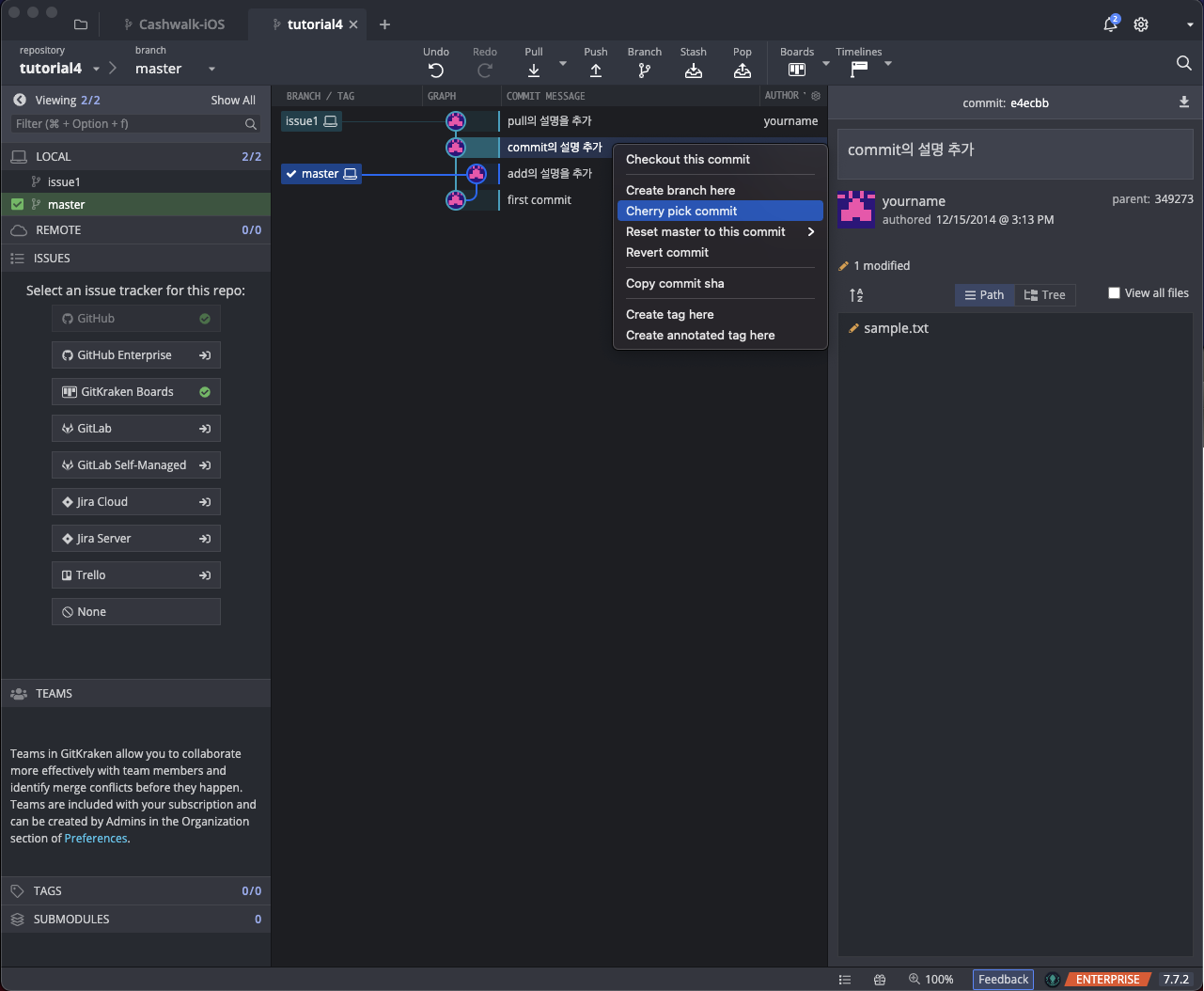The height and width of the screenshot is (991, 1204).
Task: Uncheck the master branch visibility checkbox
Action: point(18,204)
